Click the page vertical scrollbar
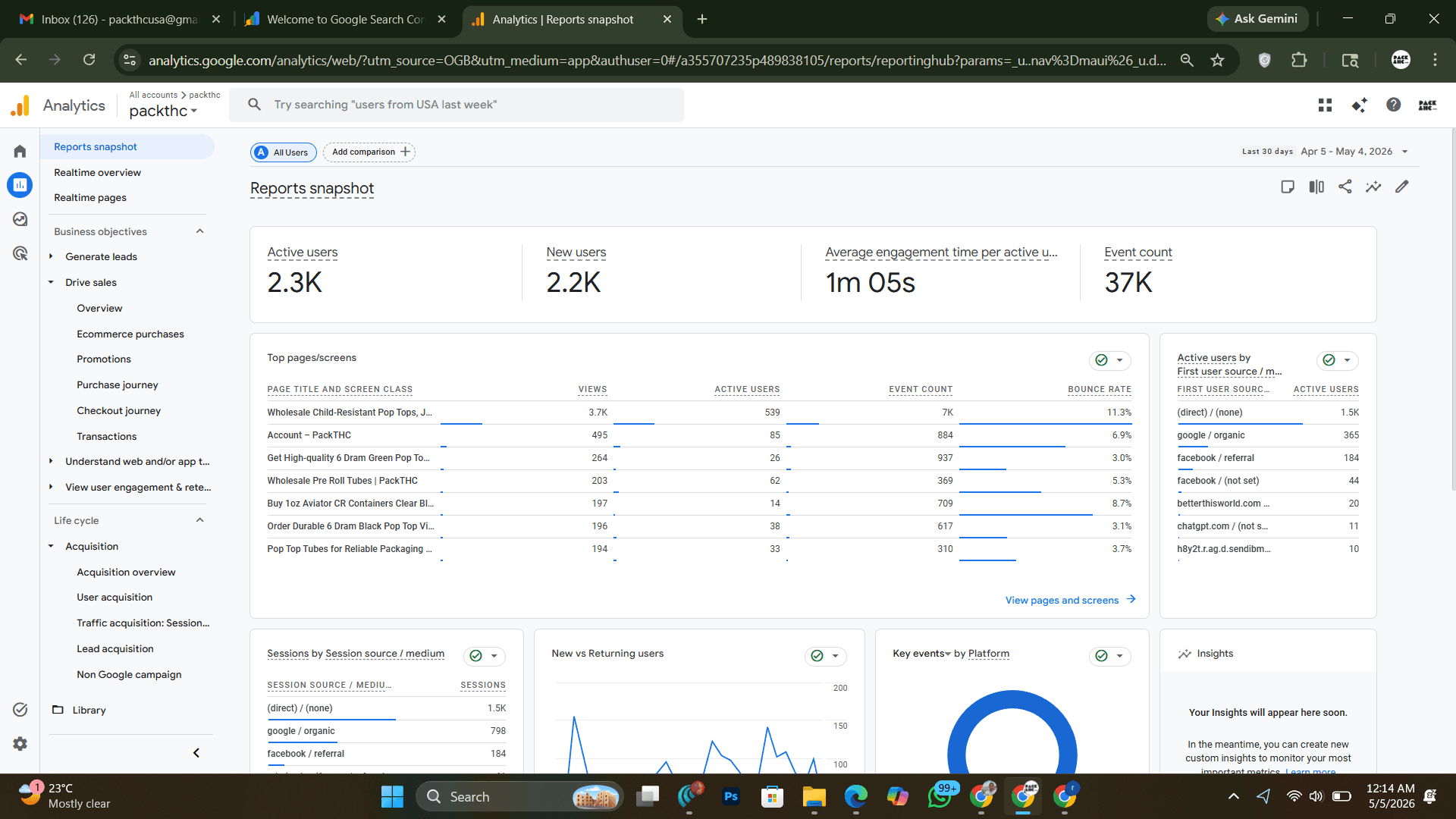This screenshot has height=819, width=1456. 1451,311
